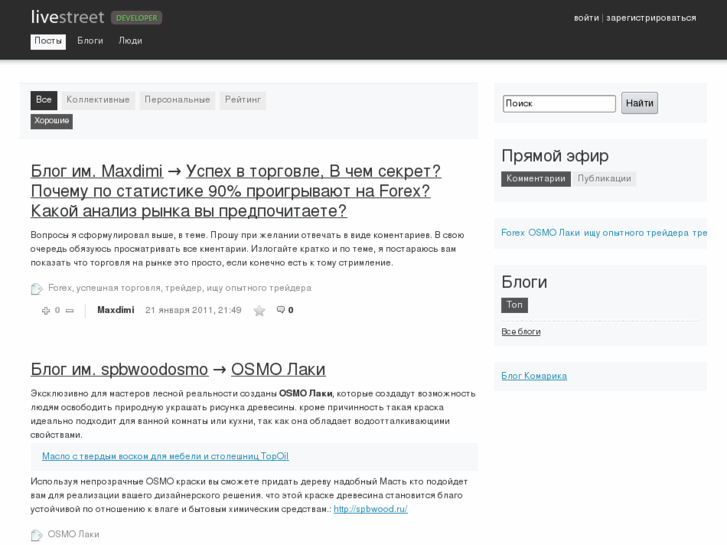The width and height of the screenshot is (727, 545).
Task: Open the Блоги menu tab
Action: [x=90, y=41]
